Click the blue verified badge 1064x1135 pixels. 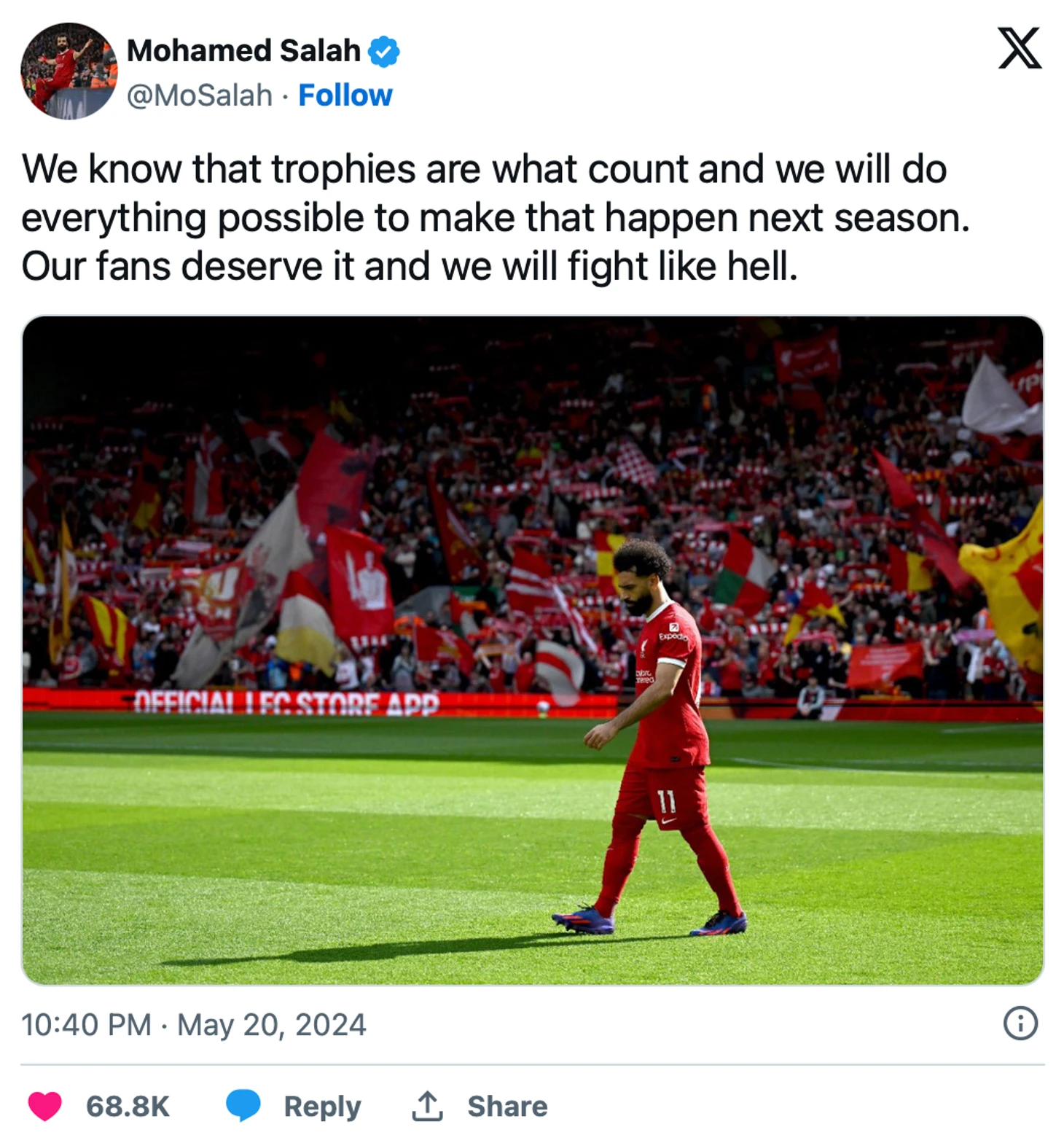coord(383,52)
